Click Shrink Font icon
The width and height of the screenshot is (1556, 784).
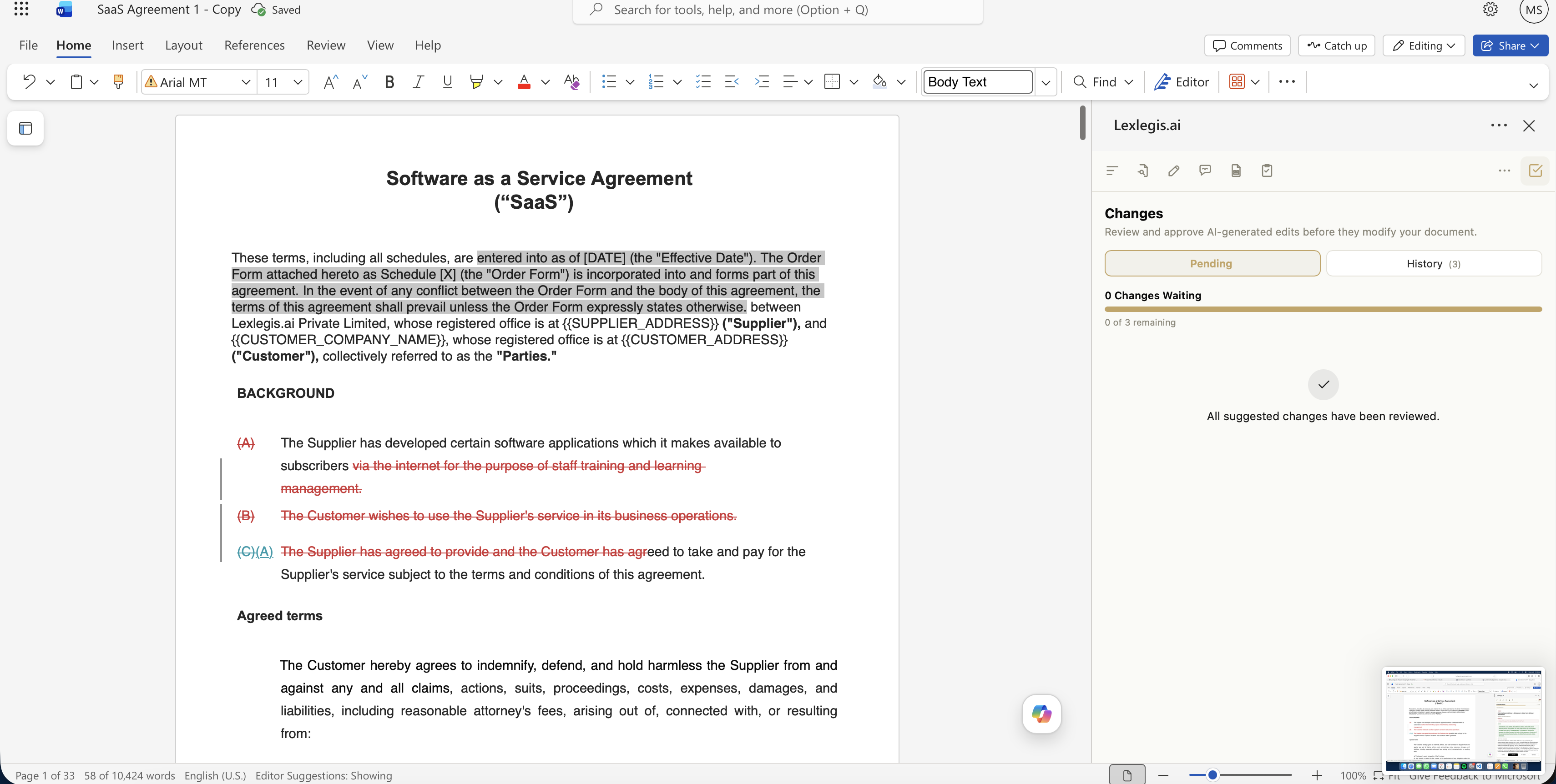(359, 81)
